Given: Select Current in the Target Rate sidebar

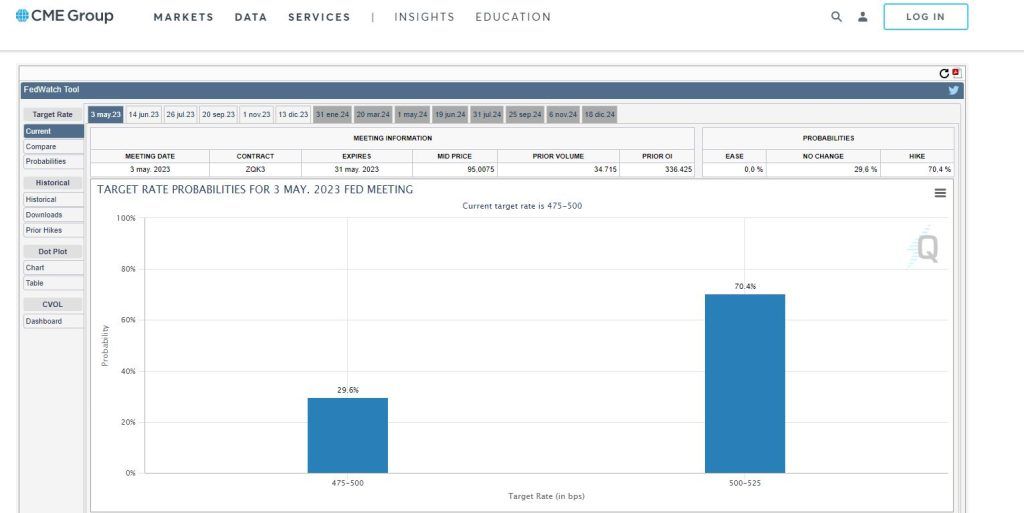Looking at the screenshot, I should 54,132.
